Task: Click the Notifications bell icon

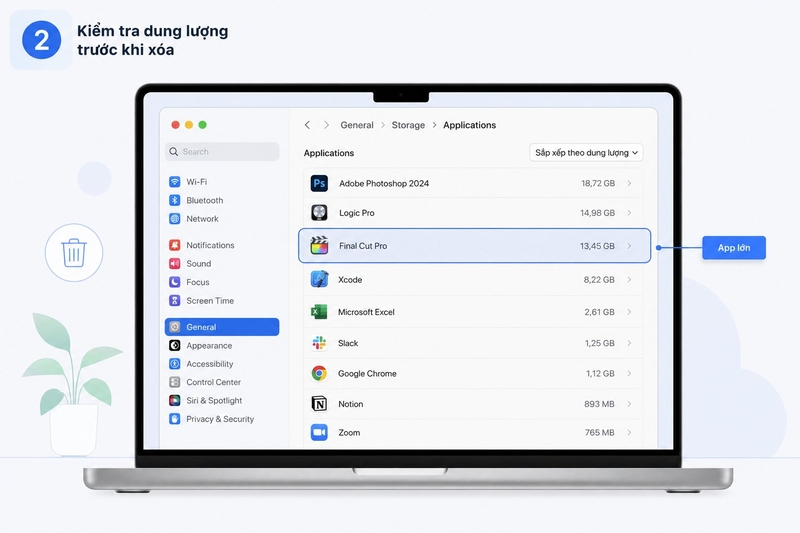Action: tap(174, 245)
